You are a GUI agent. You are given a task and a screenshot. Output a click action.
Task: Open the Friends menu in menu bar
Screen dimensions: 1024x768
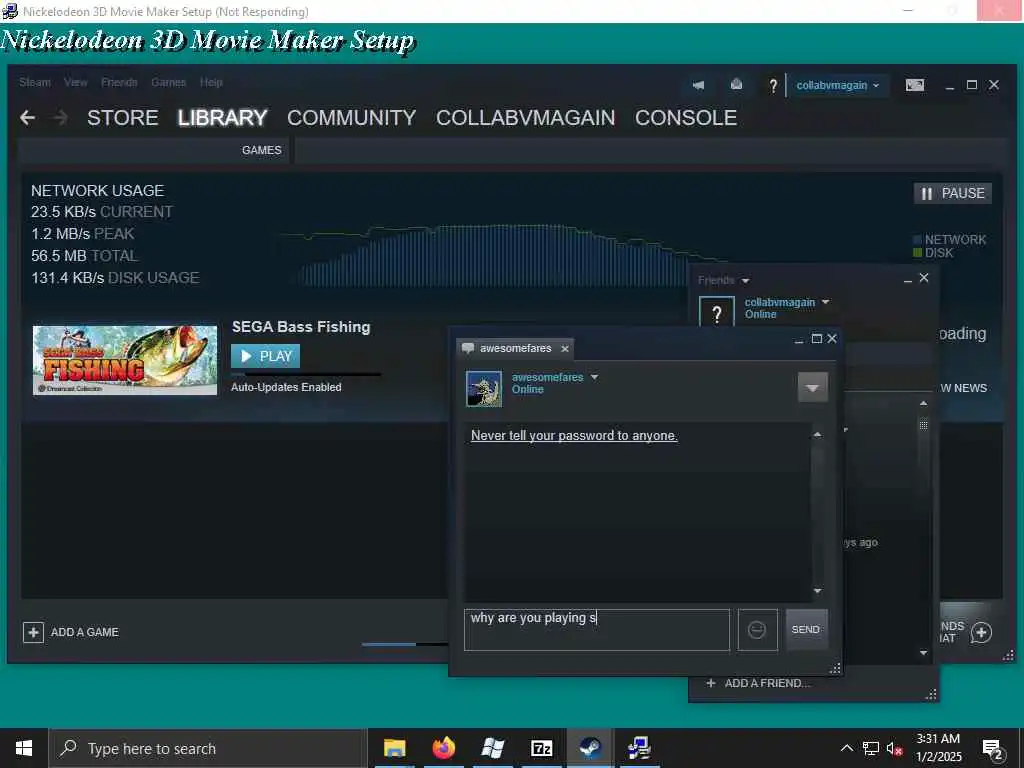coord(120,82)
